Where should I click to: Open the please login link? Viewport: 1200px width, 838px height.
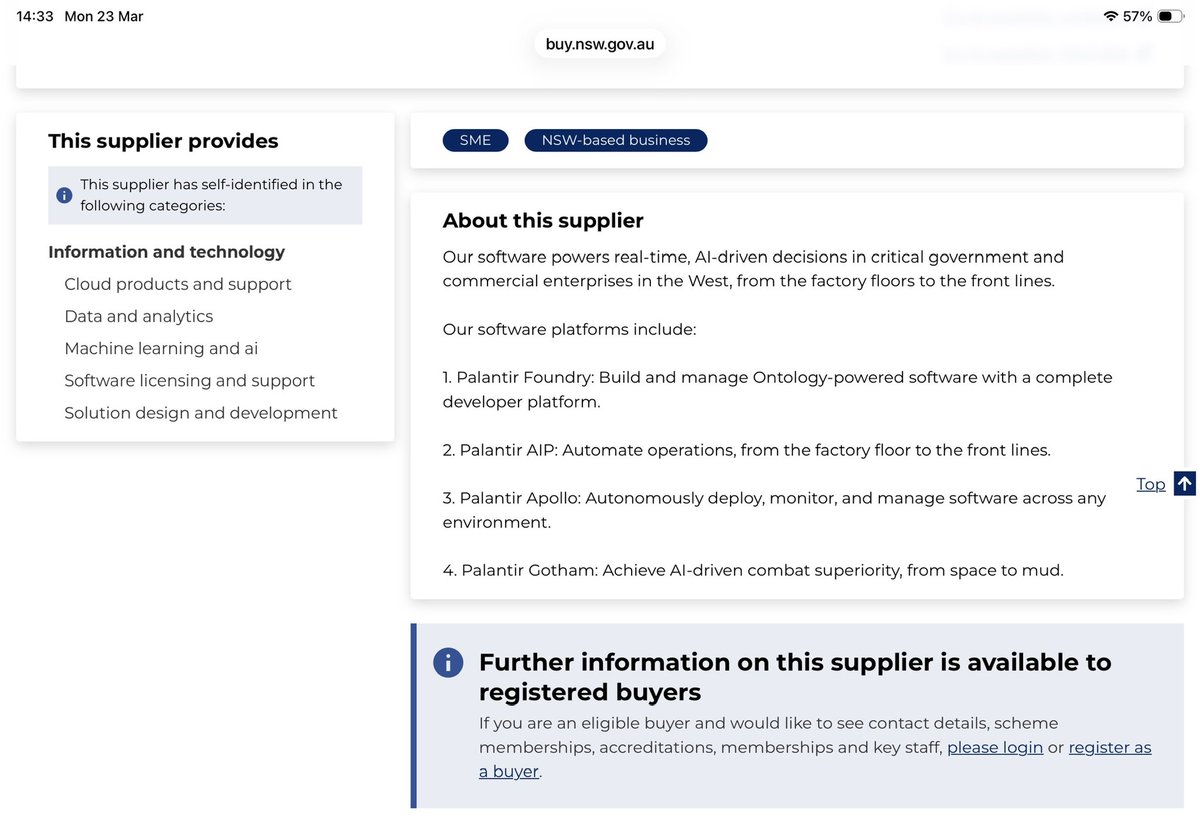[x=995, y=747]
